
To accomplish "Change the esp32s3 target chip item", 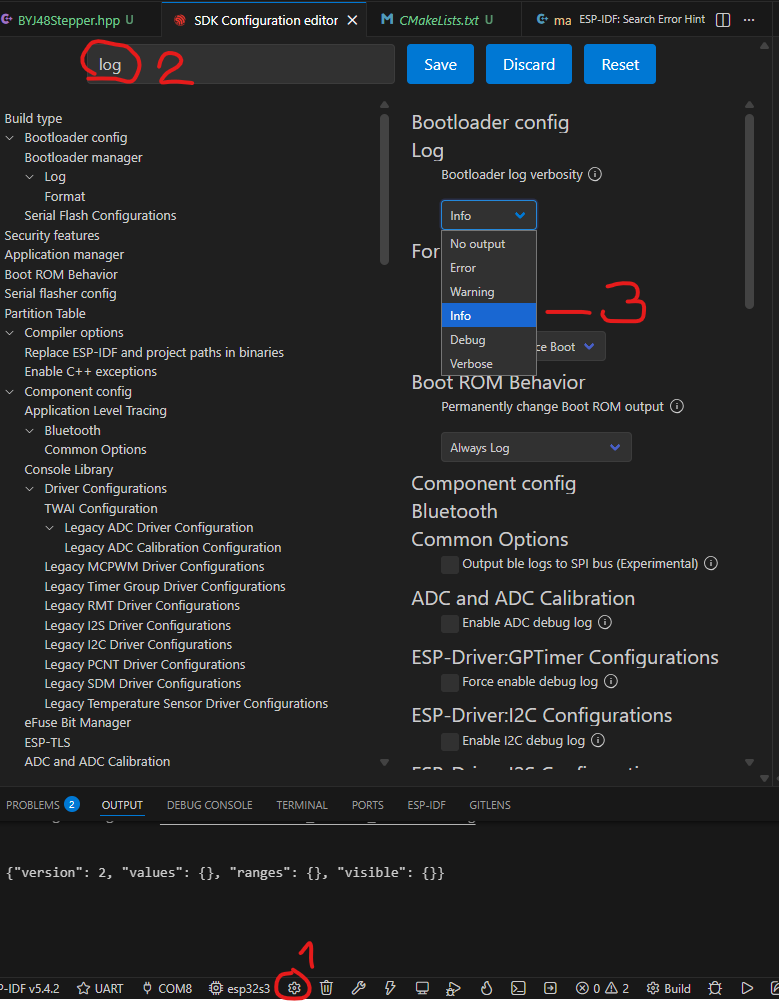I will coord(240,989).
